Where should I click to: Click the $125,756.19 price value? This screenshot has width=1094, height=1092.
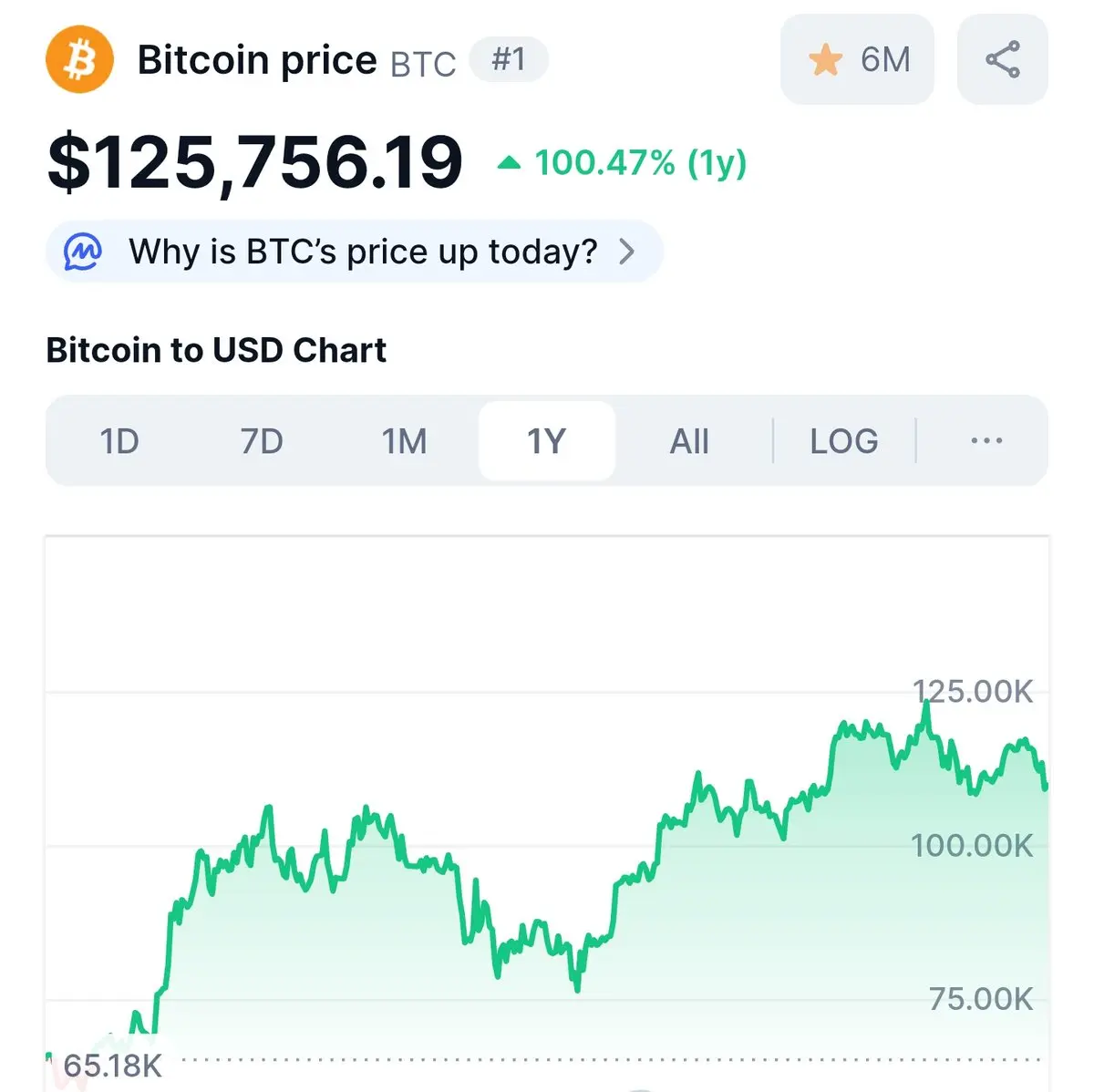pos(255,163)
